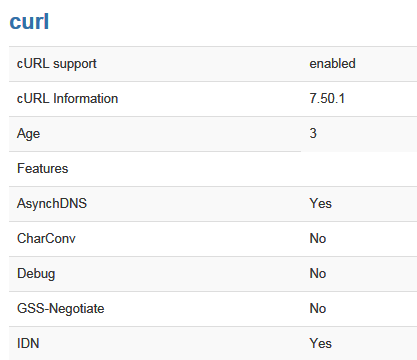Select the Debug feature label
The height and width of the screenshot is (360, 417).
(x=36, y=274)
